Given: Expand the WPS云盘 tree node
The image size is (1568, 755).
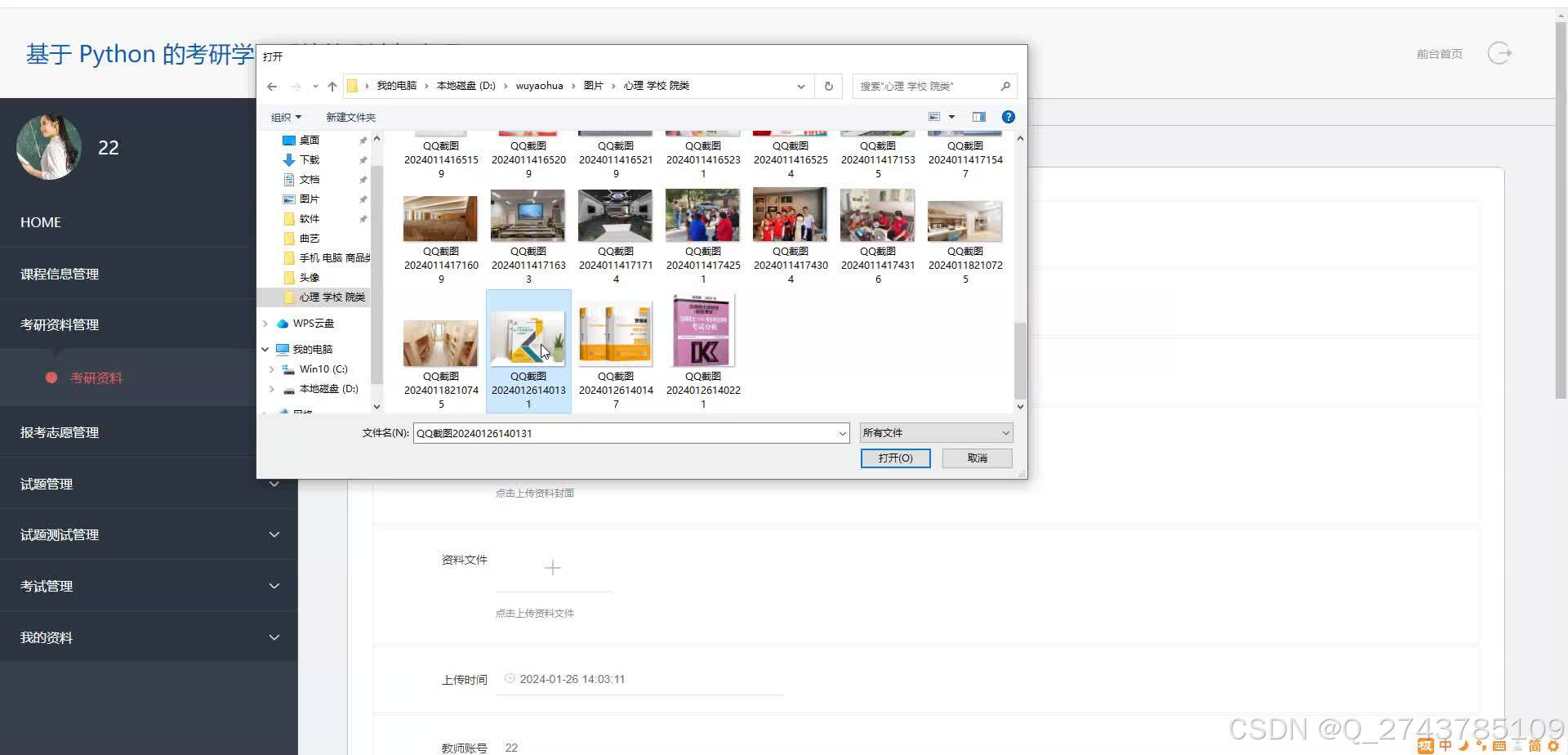Looking at the screenshot, I should click(265, 324).
